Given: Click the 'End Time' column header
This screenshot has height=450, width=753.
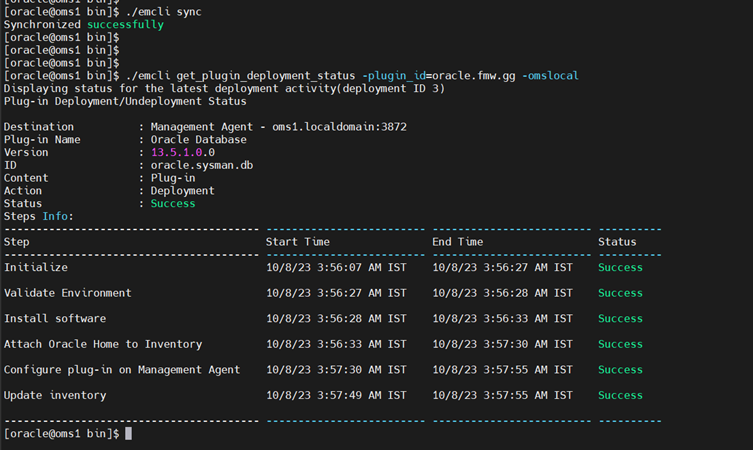Looking at the screenshot, I should coord(457,242).
